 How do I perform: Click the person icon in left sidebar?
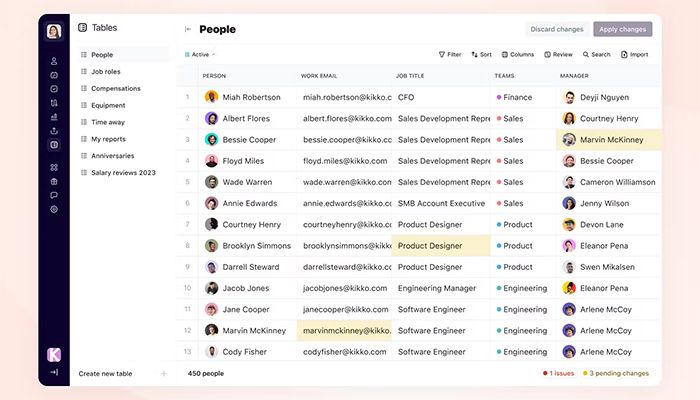point(54,61)
